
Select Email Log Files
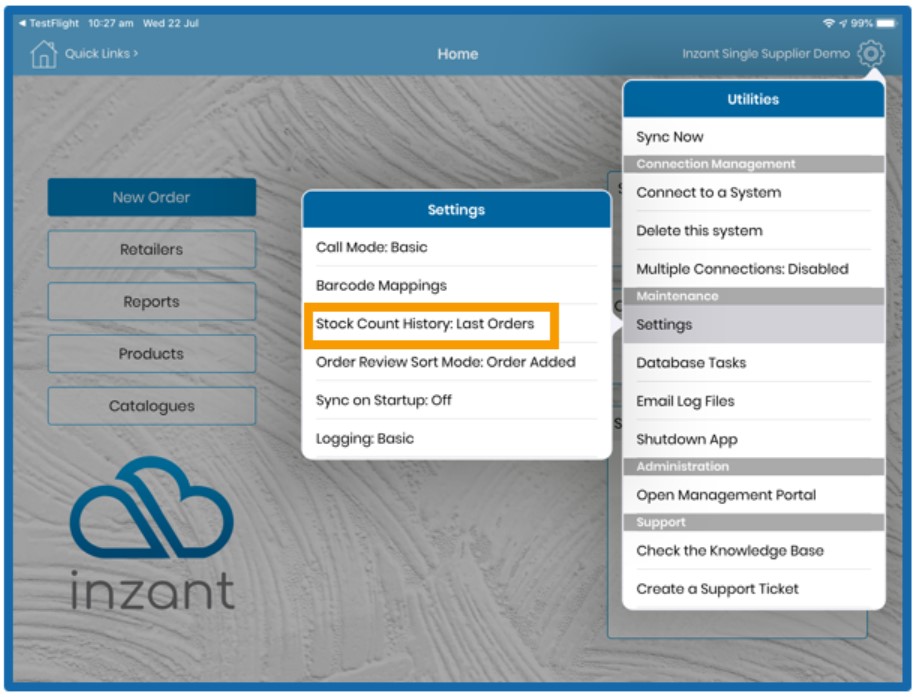(754, 401)
